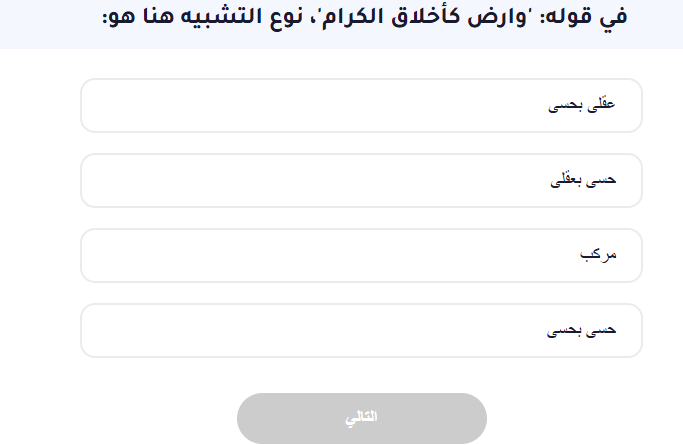Choose the third answer box
This screenshot has width=683, height=445.
click(361, 255)
